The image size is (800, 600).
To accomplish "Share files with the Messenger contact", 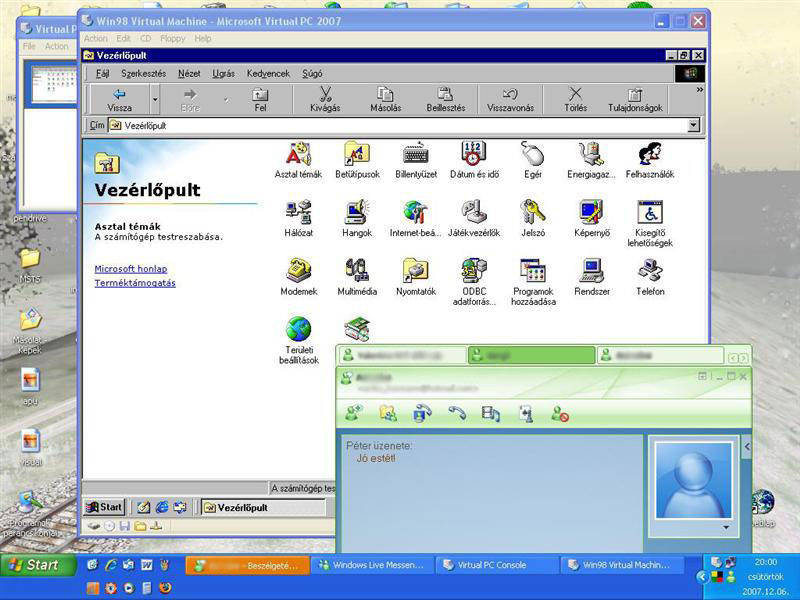I will [388, 413].
